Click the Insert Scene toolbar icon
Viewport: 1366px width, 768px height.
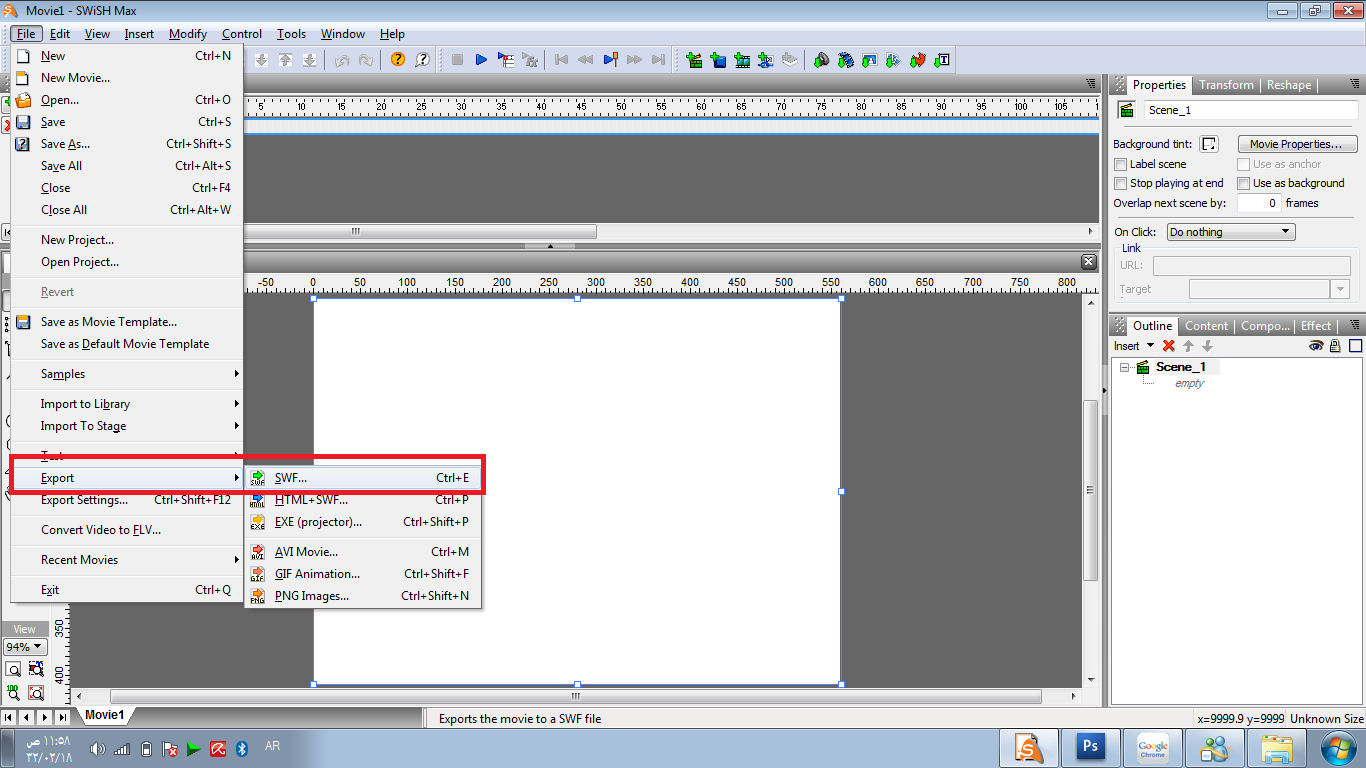click(694, 60)
